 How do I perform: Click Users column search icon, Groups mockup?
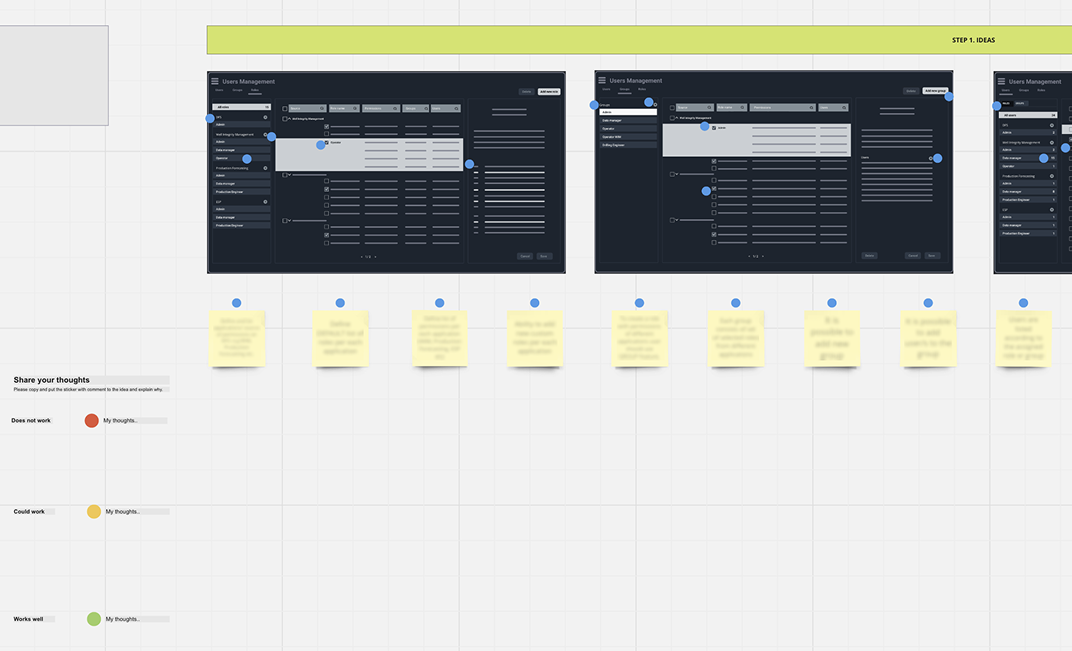click(844, 107)
